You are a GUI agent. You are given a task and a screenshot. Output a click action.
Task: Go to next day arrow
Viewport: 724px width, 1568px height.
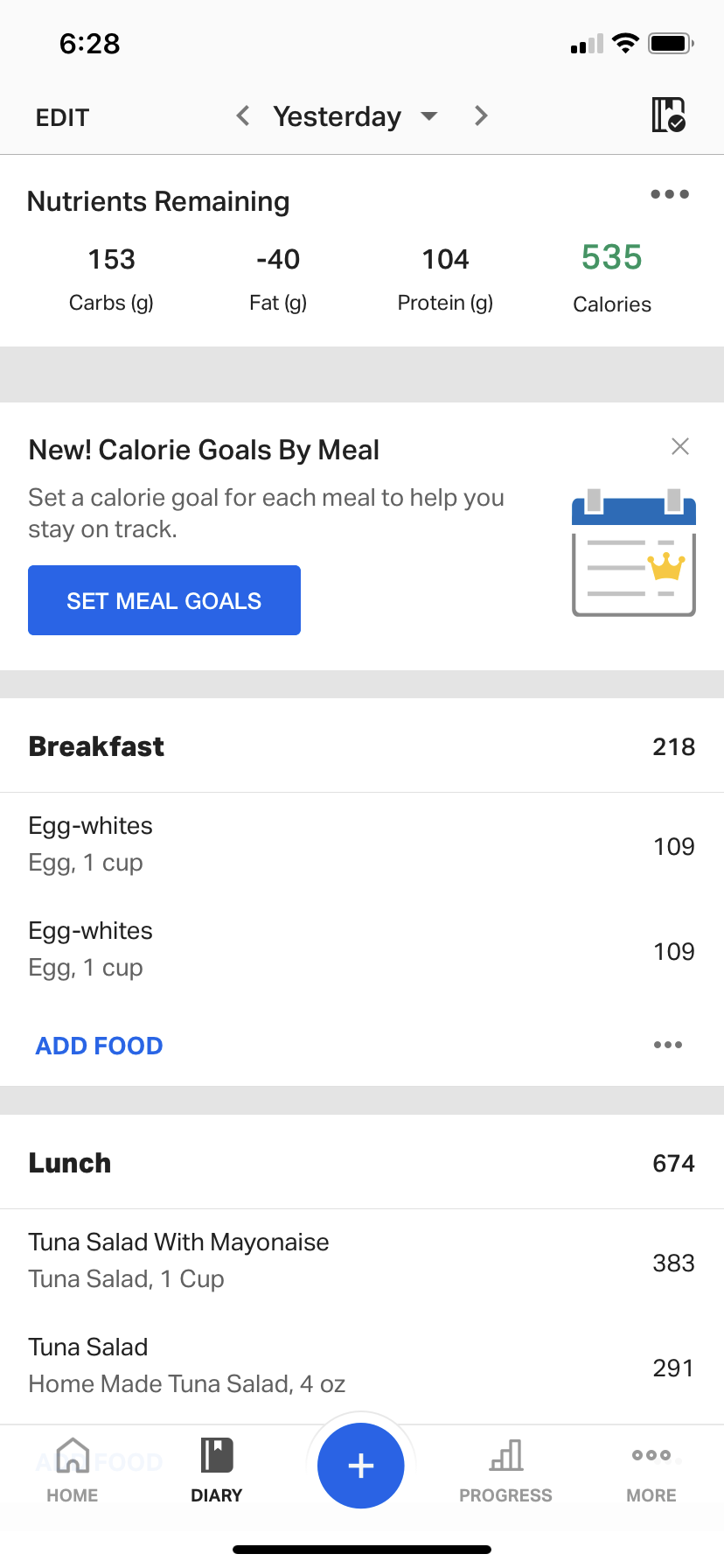[480, 115]
